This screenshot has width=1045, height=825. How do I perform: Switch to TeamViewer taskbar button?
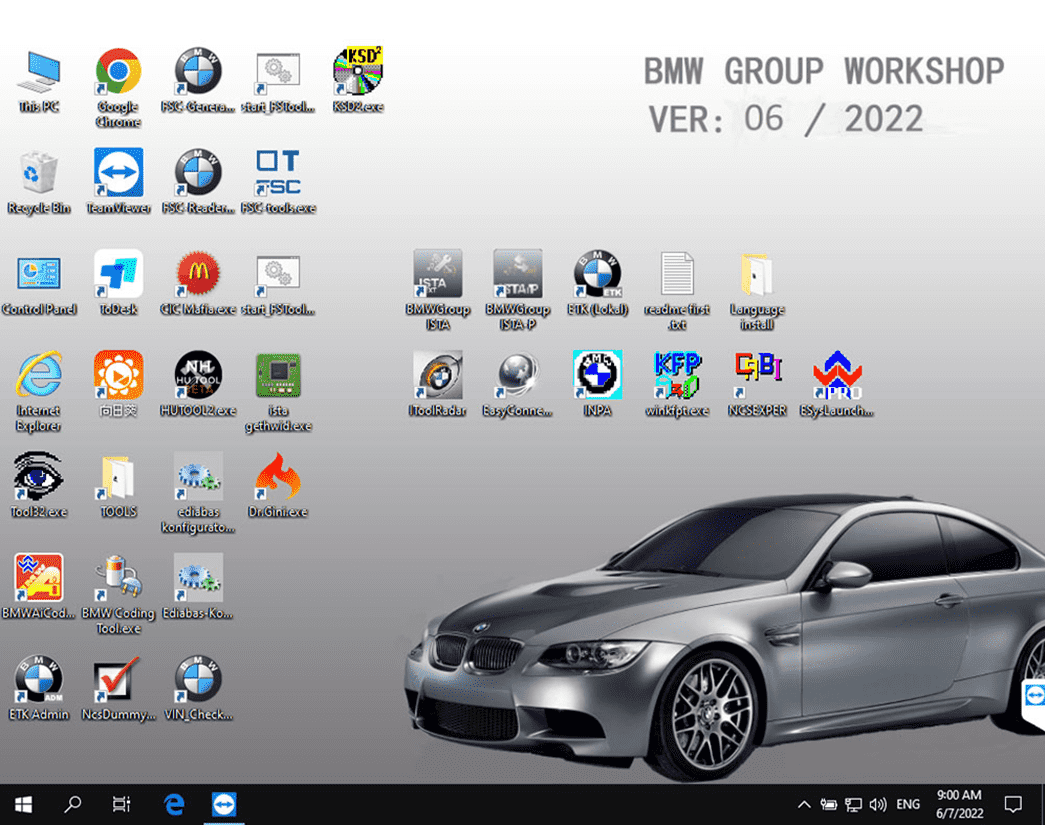224,805
